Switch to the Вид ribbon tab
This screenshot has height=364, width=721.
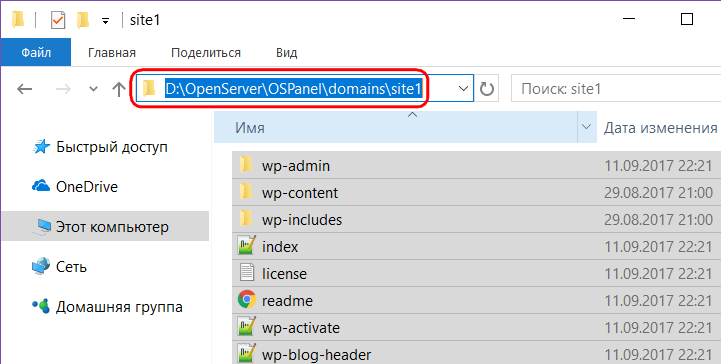pyautogui.click(x=286, y=52)
